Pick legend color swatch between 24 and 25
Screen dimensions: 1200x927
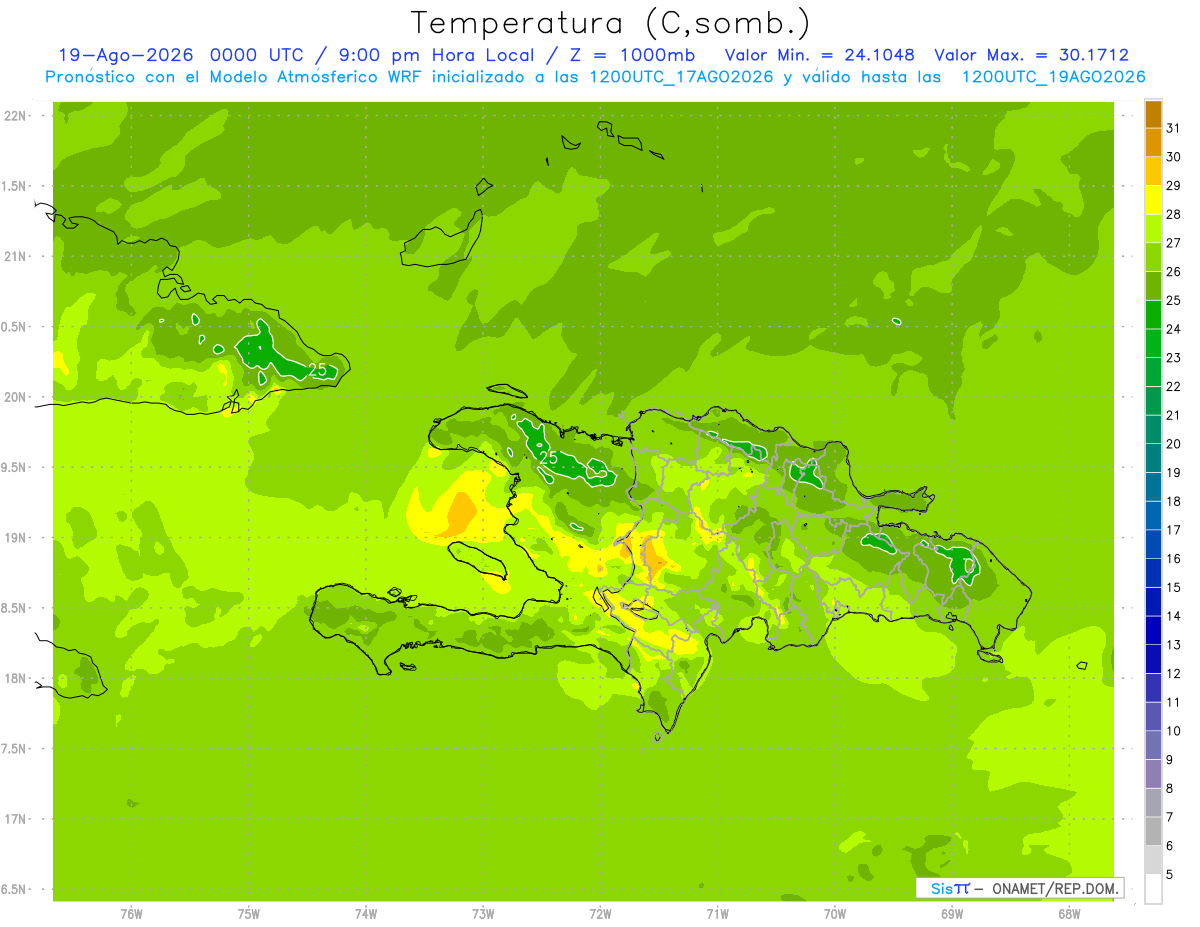1153,315
